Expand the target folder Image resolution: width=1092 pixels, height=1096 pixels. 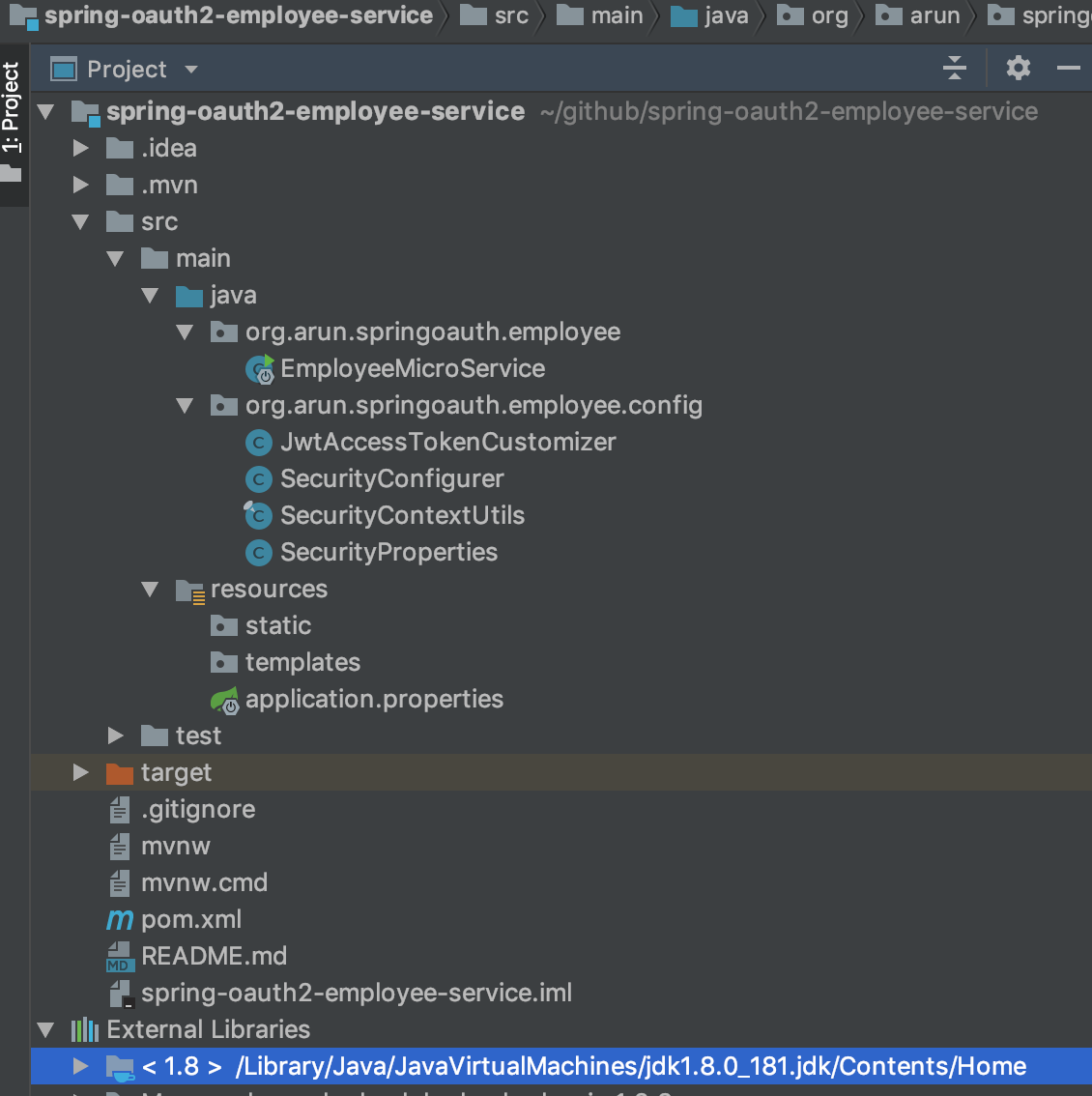[81, 772]
